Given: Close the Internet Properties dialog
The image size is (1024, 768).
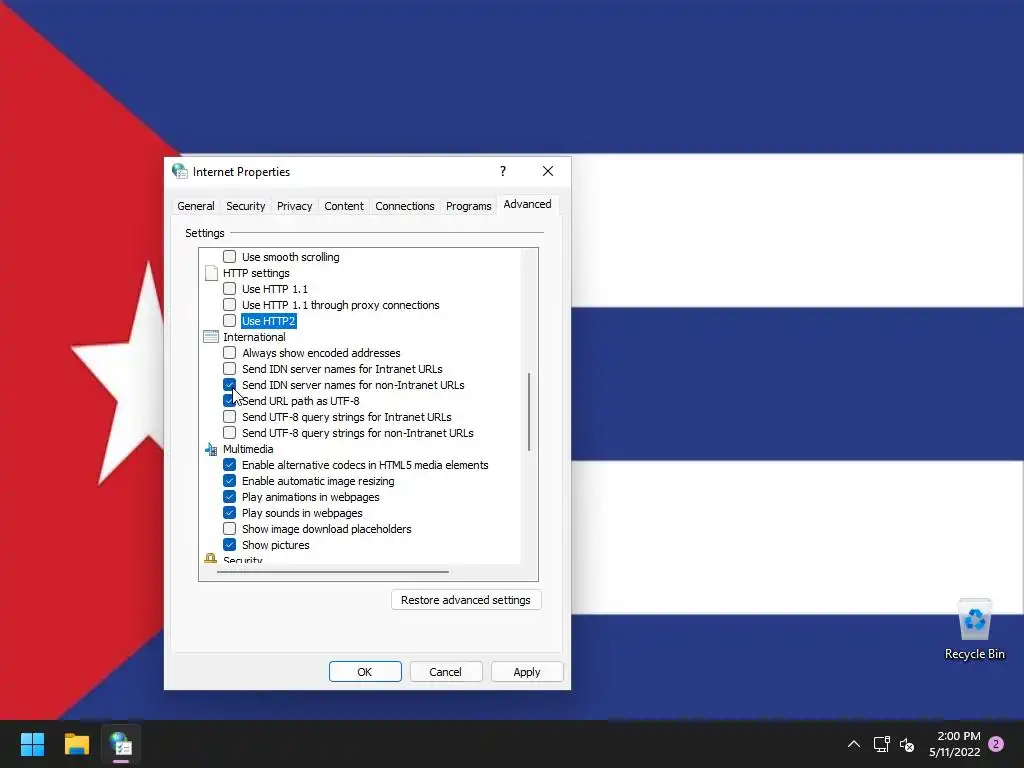Looking at the screenshot, I should [x=548, y=171].
